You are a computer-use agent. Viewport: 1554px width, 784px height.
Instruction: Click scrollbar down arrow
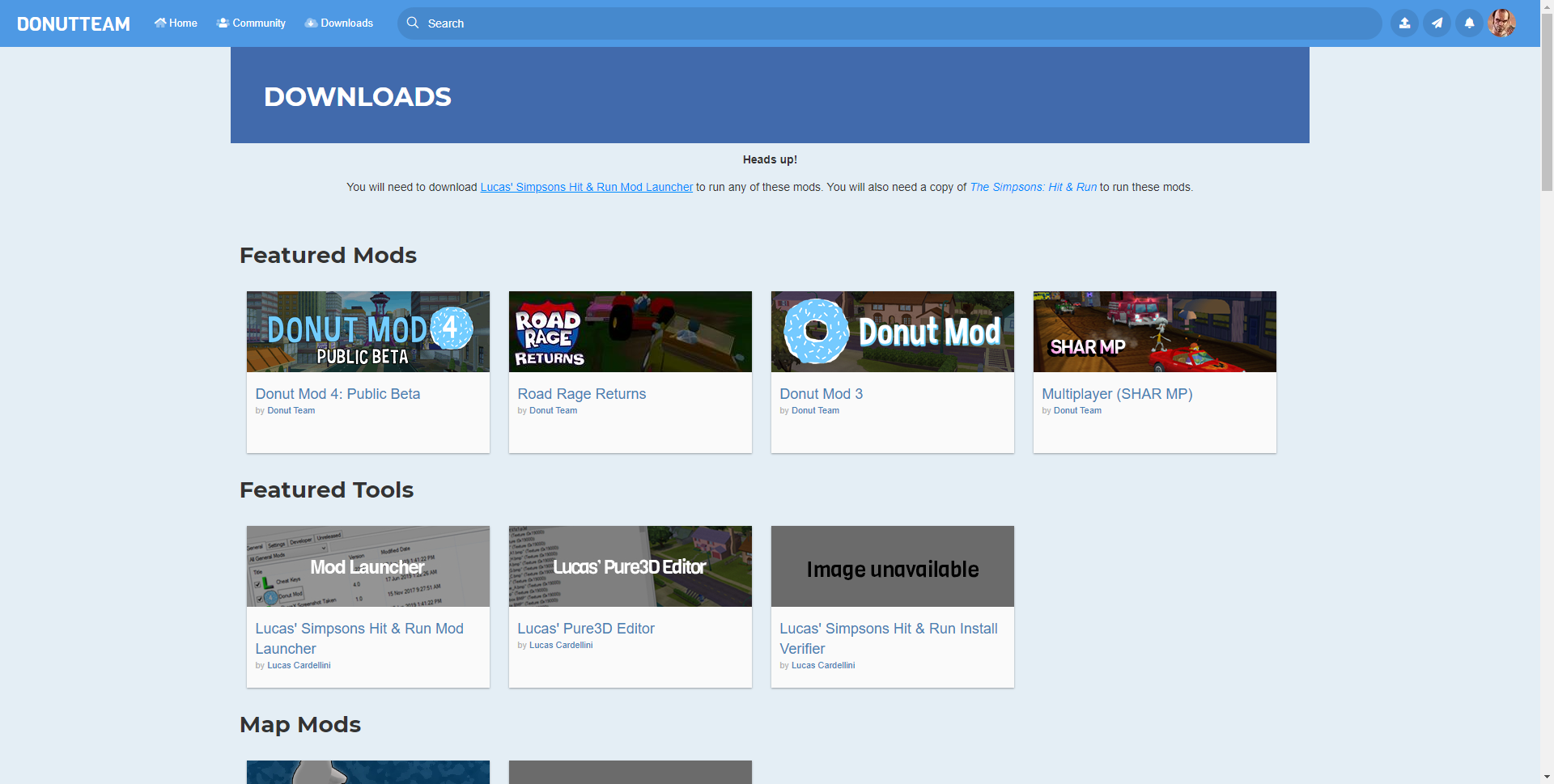[x=1547, y=777]
